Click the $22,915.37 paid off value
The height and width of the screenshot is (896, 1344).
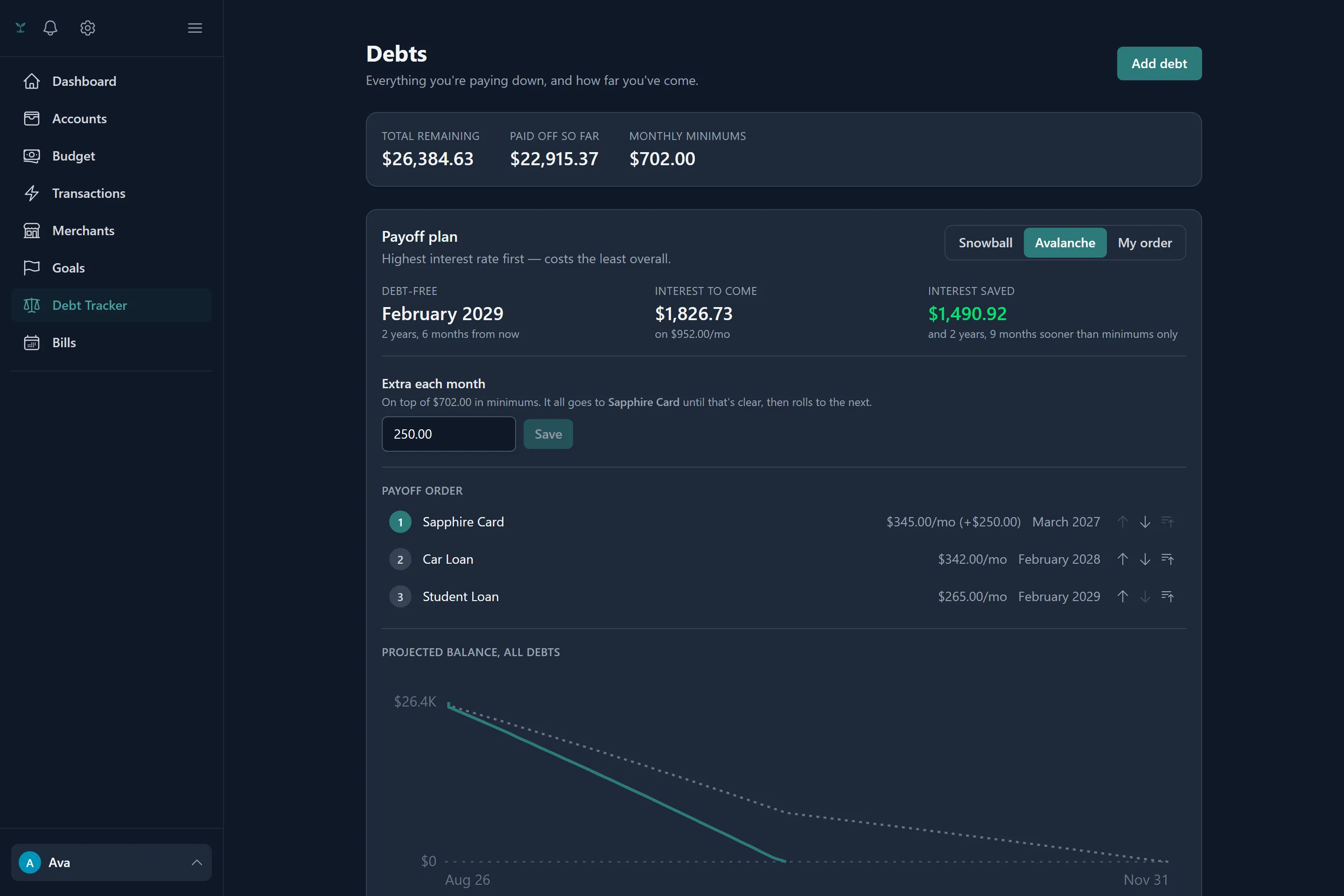(554, 159)
